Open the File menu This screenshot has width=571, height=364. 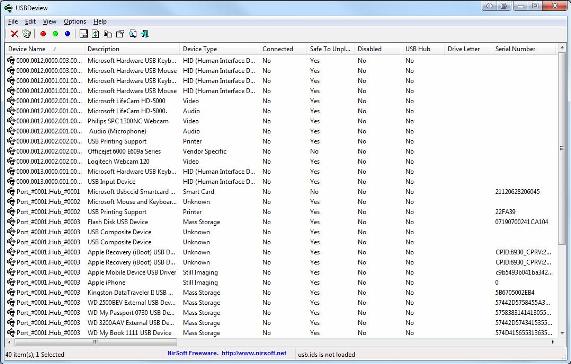click(13, 21)
